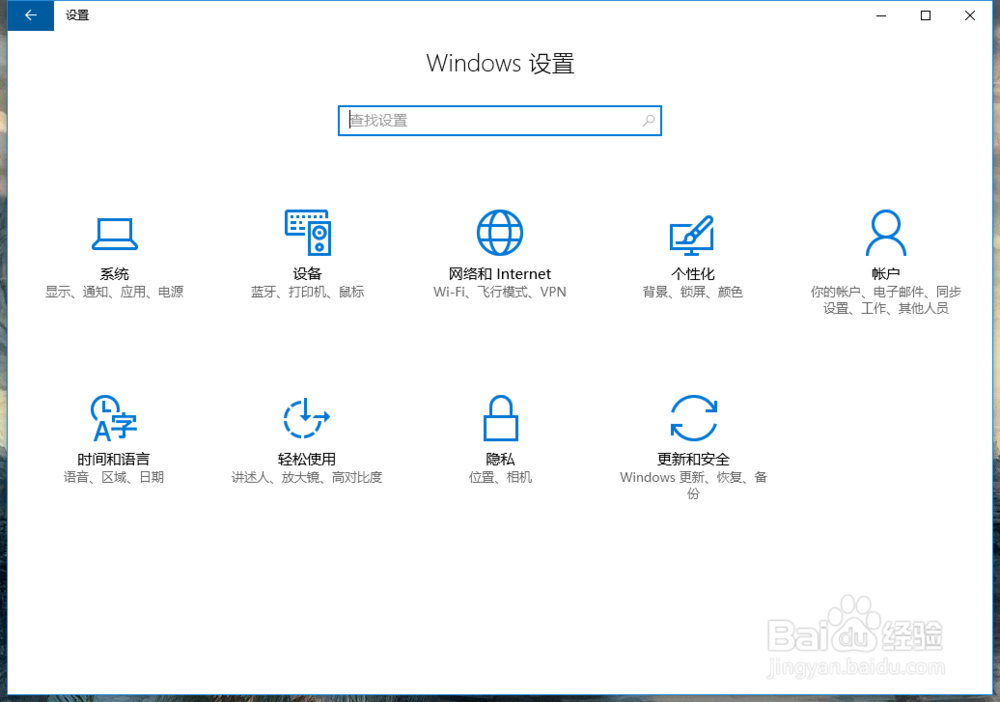Close the 设置 window

[x=970, y=15]
